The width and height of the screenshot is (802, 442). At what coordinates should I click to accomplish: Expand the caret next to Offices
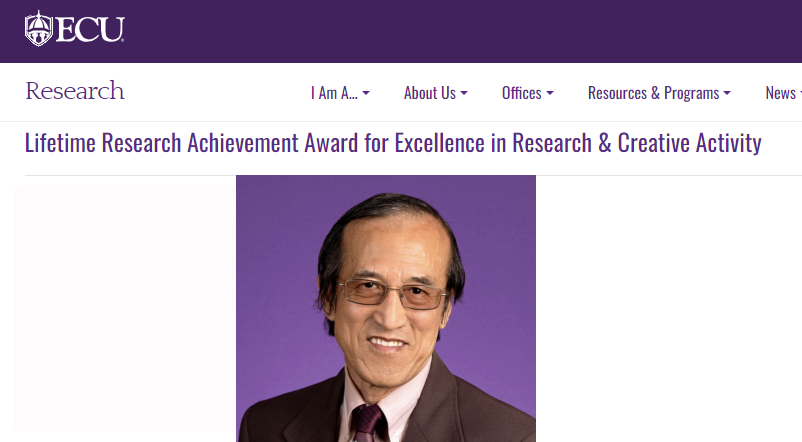pos(550,93)
